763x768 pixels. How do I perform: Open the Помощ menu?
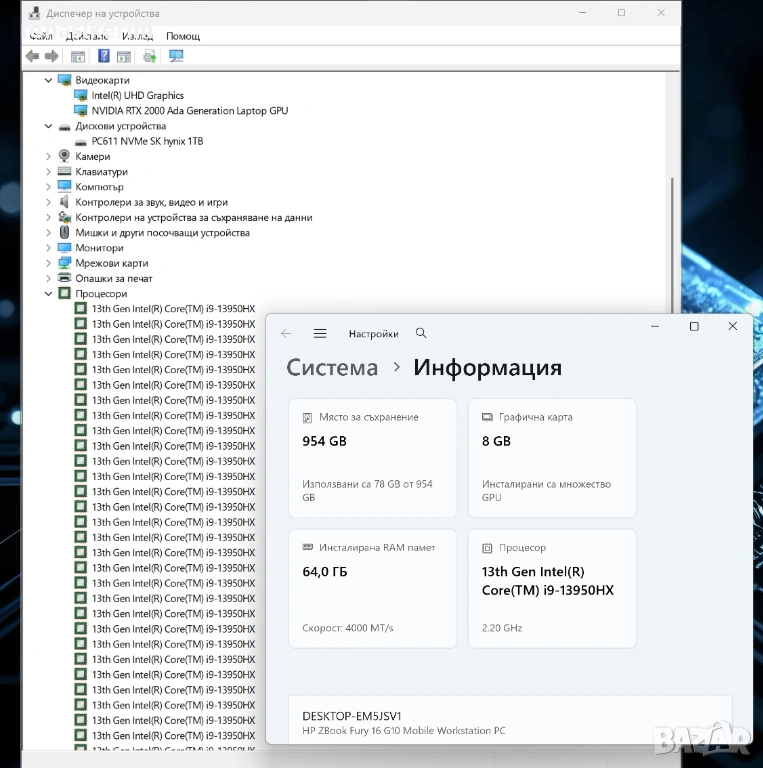pyautogui.click(x=183, y=36)
